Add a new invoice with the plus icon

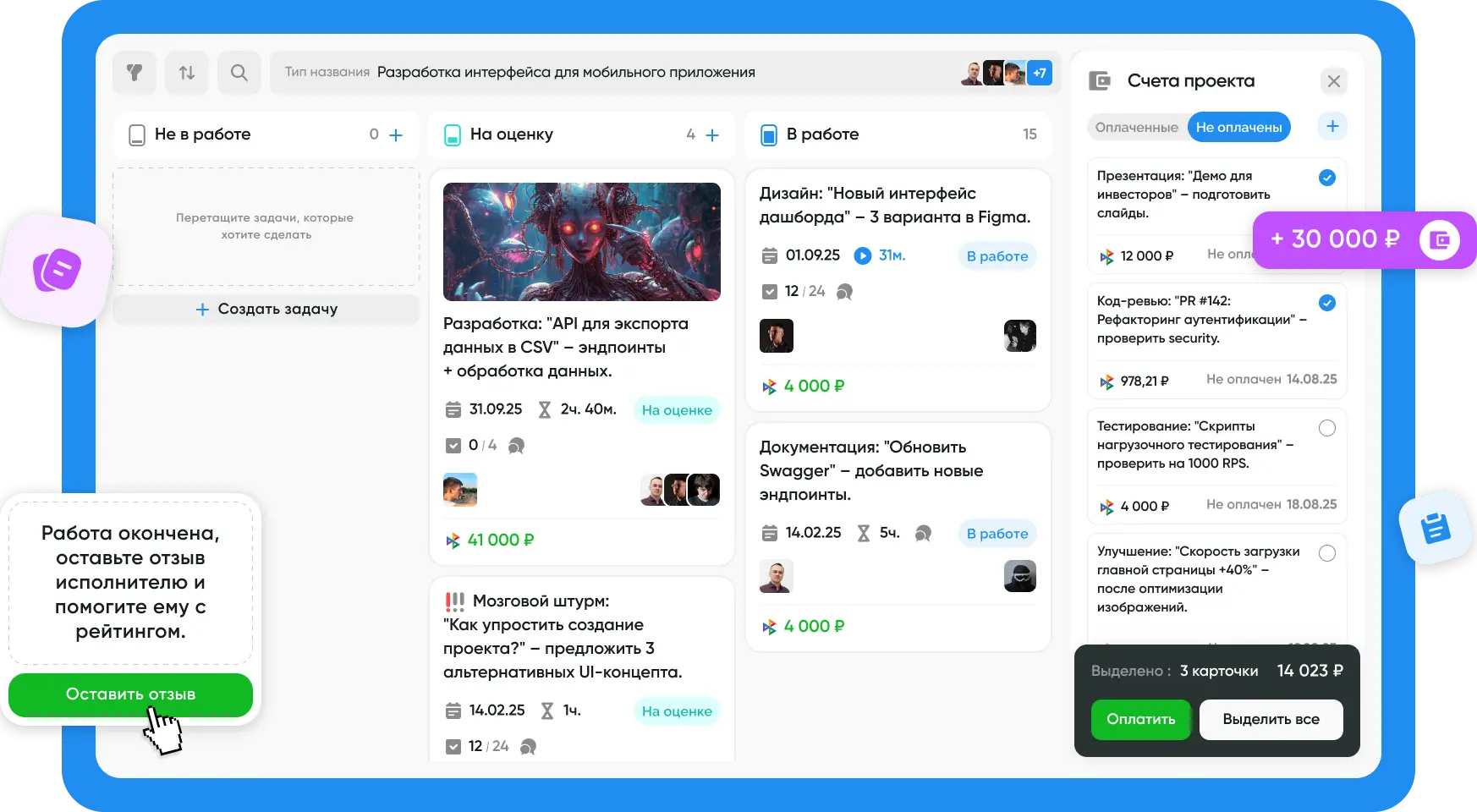[1332, 127]
